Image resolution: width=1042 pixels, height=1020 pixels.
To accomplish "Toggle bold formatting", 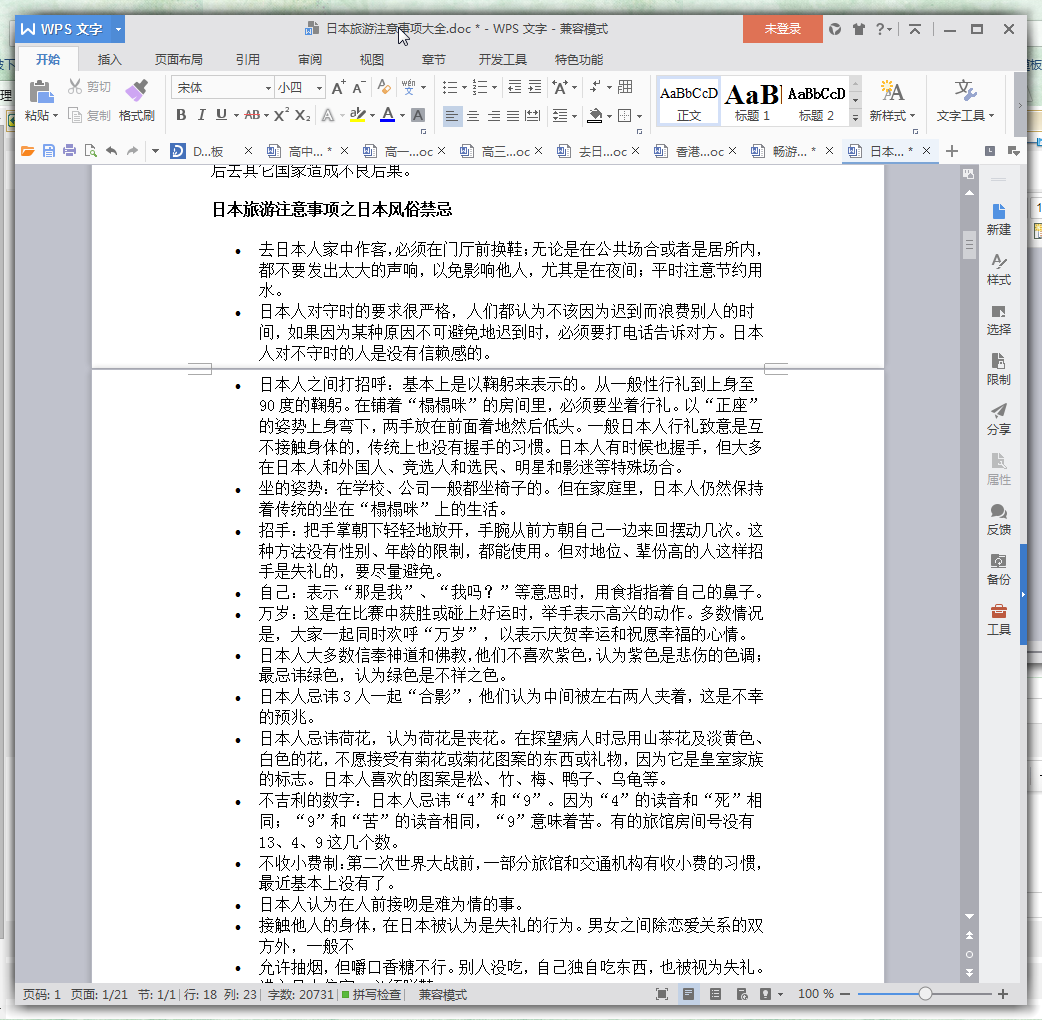I will pos(181,115).
